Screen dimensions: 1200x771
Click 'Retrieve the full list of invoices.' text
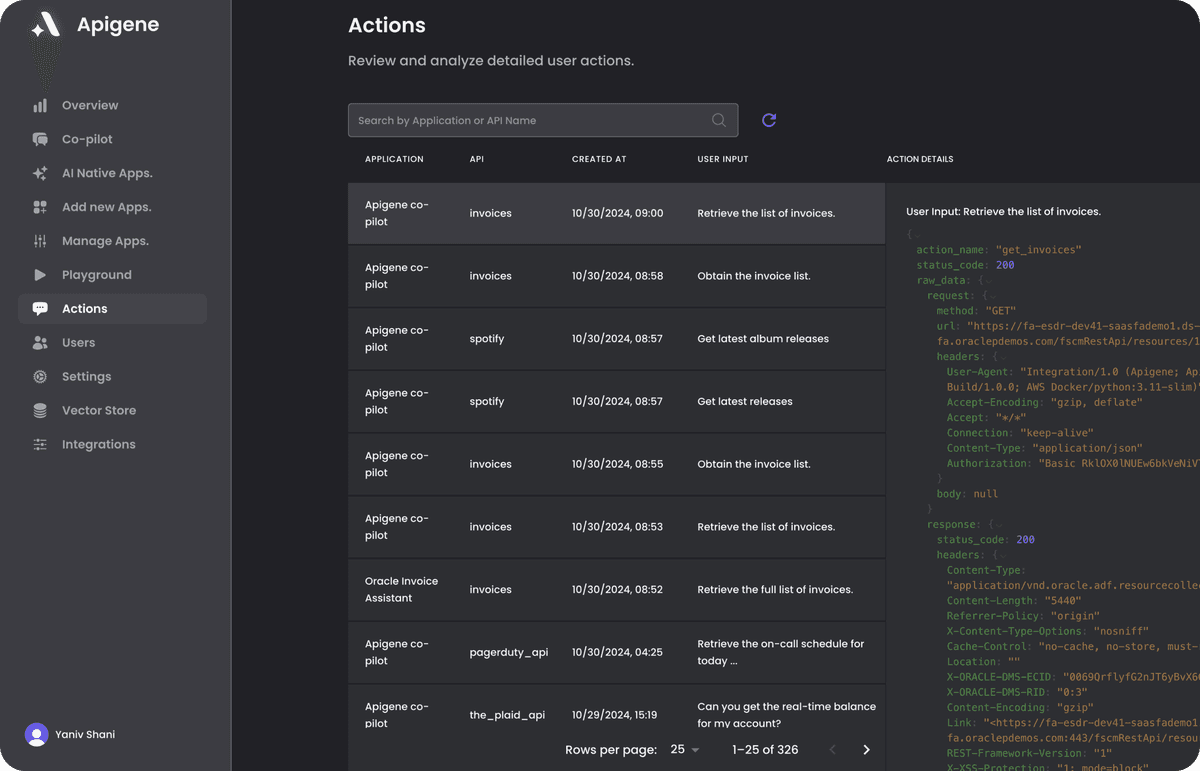pos(775,590)
